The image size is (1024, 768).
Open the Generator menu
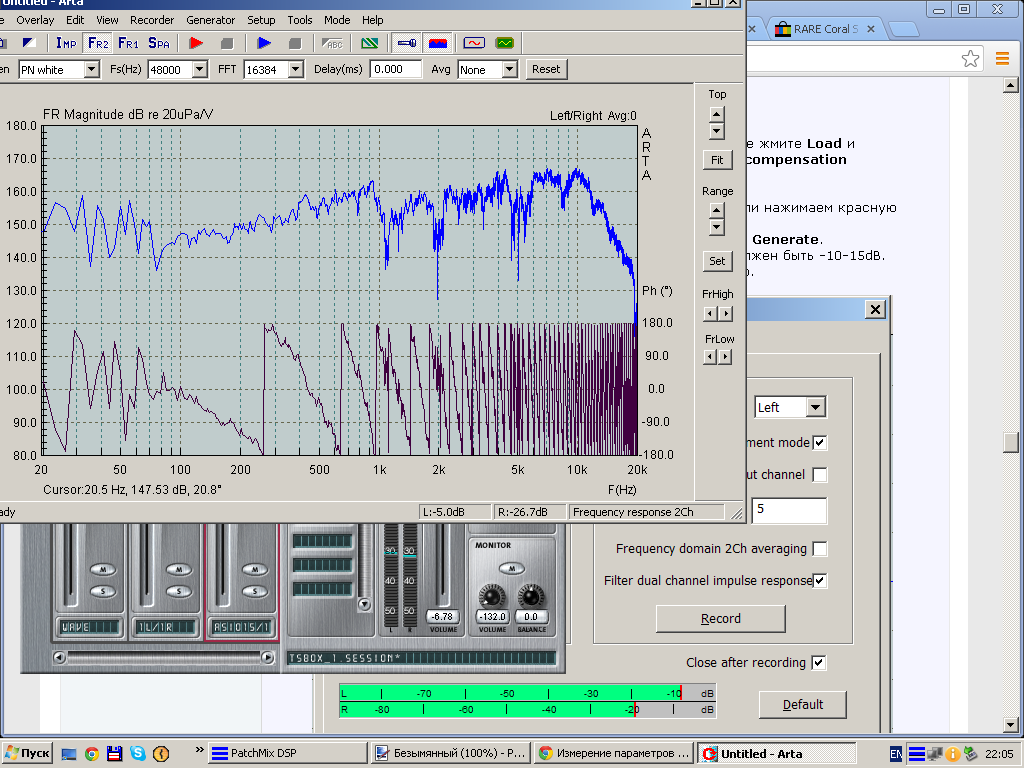[x=210, y=20]
